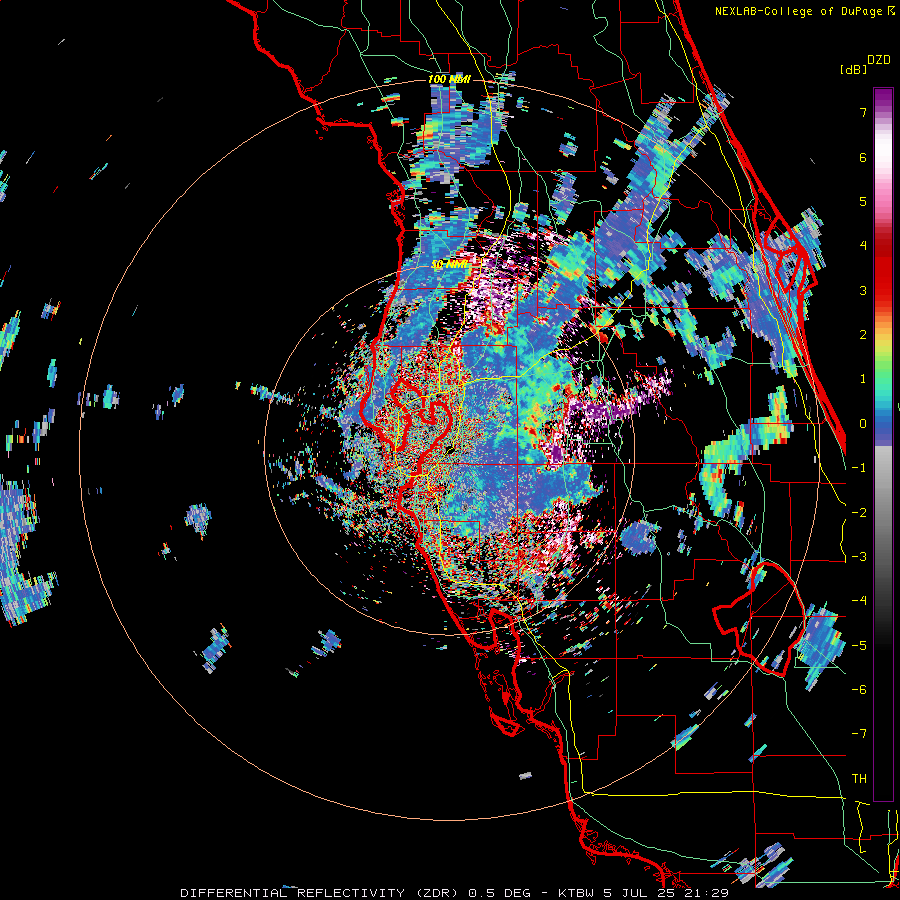Pick the gray negative band of color bar

[883, 505]
